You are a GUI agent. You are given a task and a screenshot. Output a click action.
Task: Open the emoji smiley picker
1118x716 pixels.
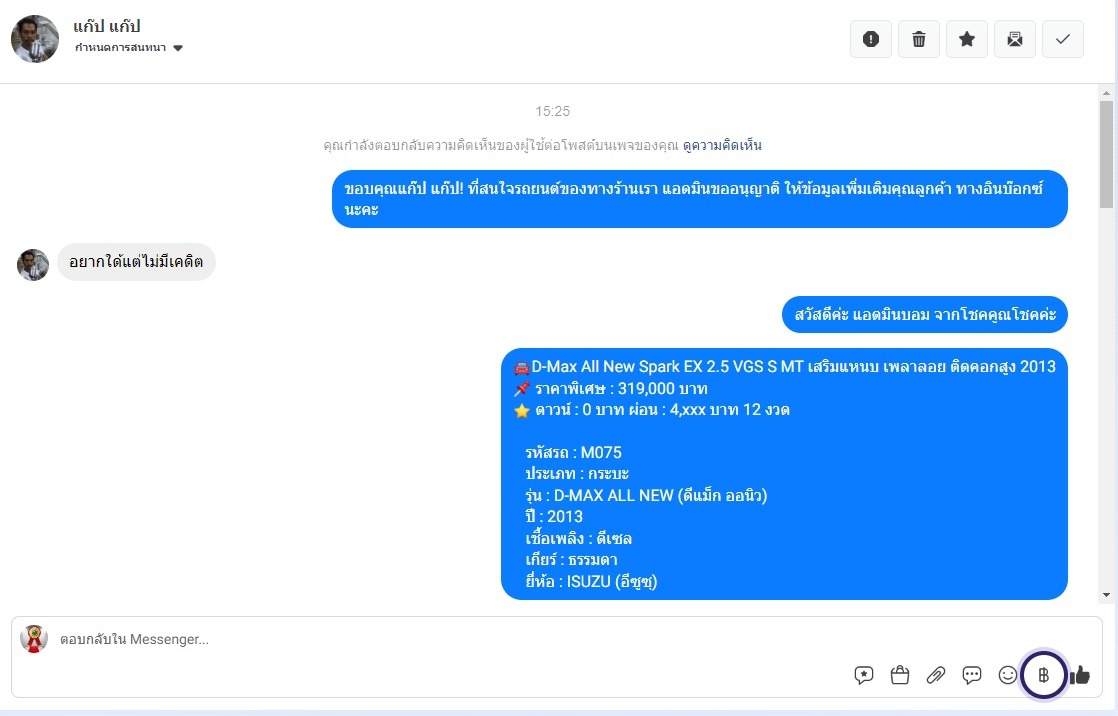click(x=1007, y=675)
